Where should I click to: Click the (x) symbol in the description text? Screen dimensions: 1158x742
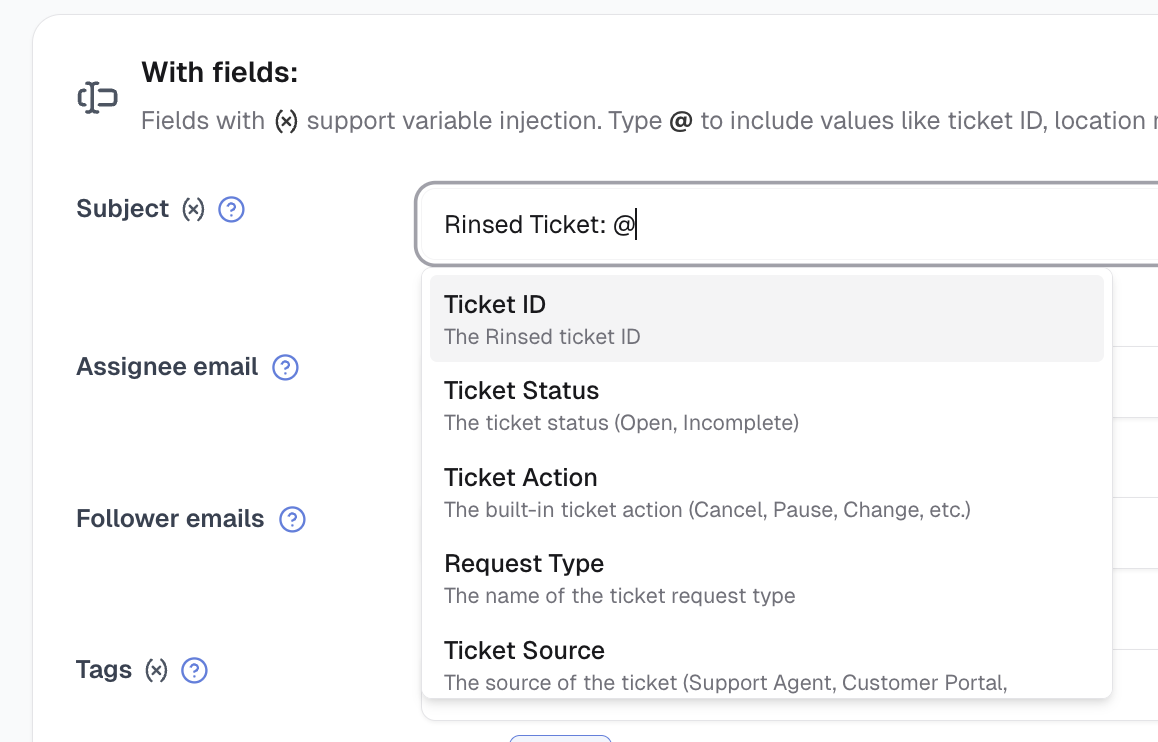(285, 121)
